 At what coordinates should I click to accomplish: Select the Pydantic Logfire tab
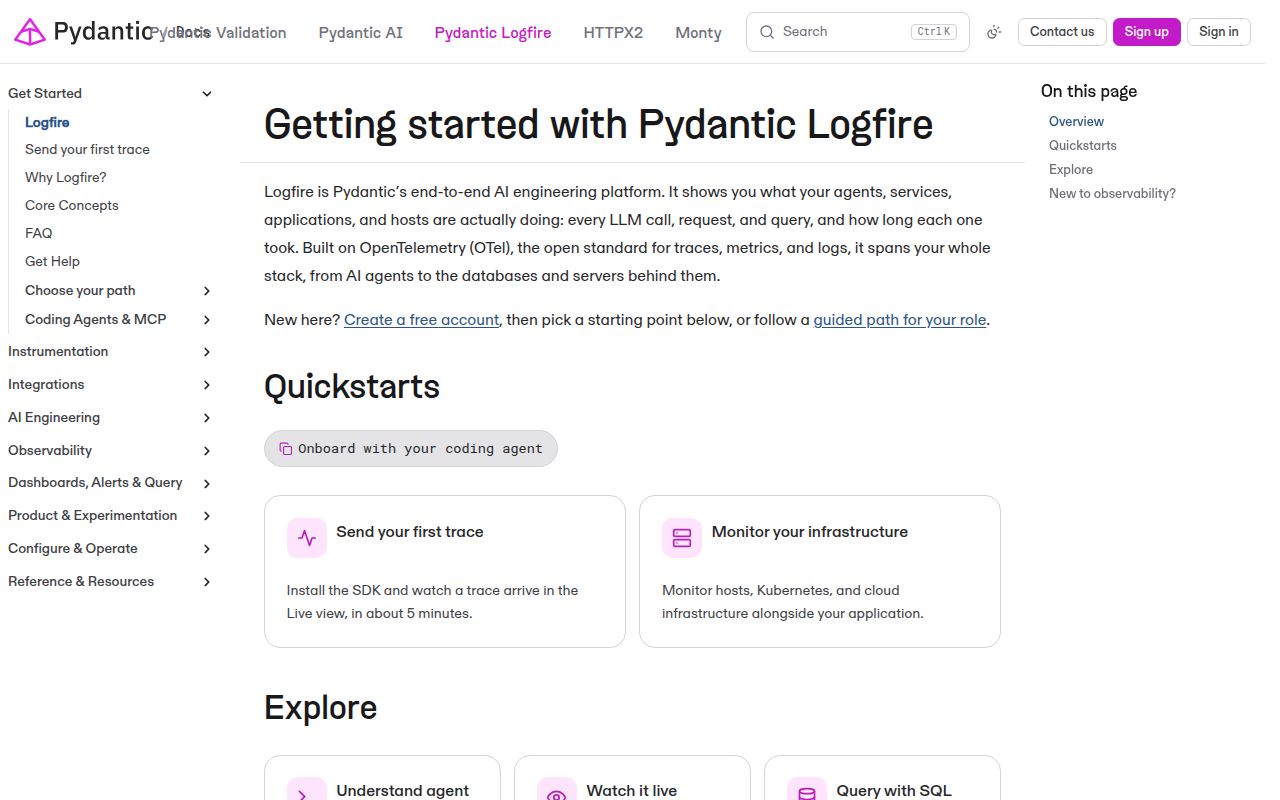(x=493, y=33)
